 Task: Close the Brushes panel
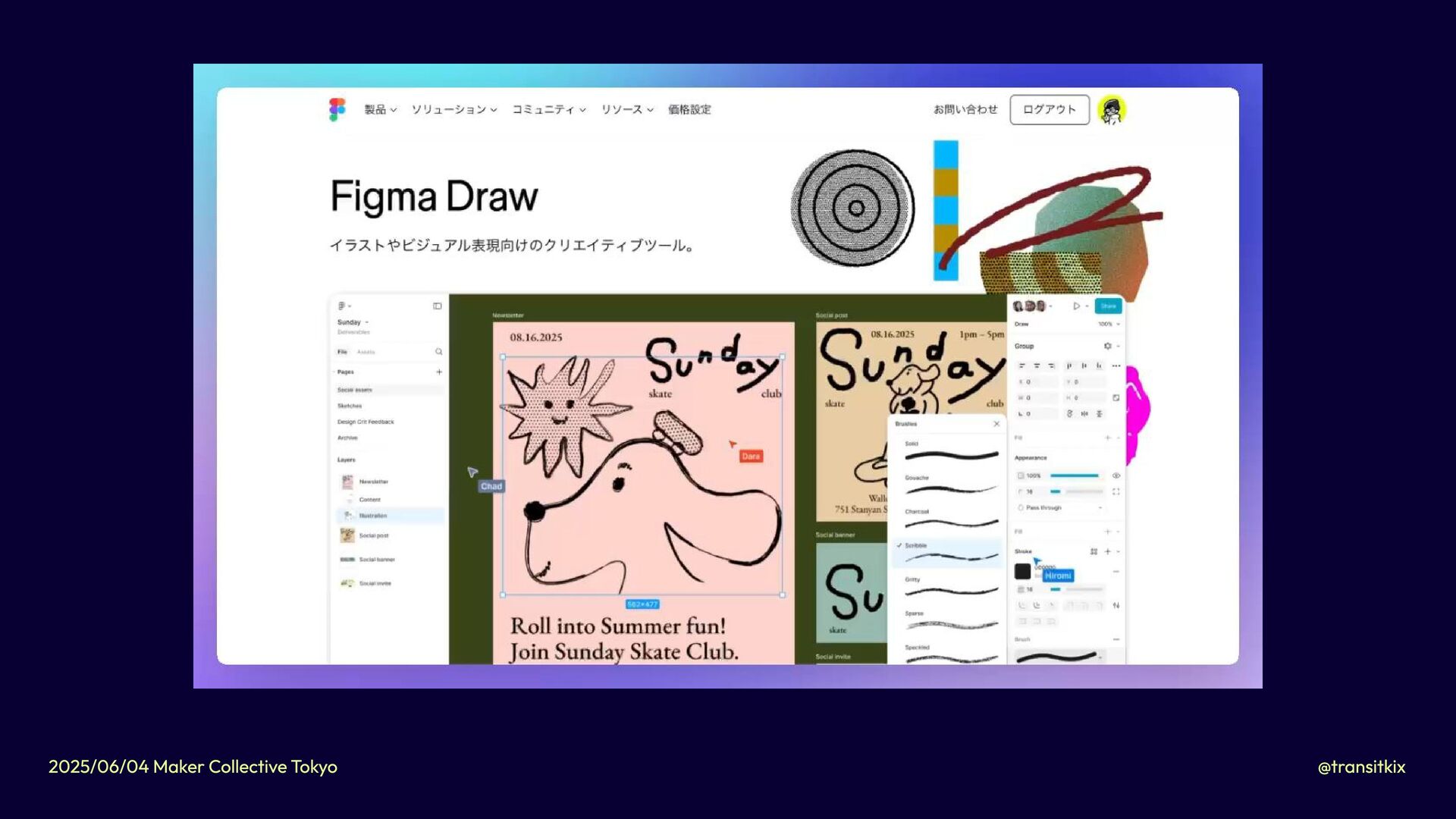(996, 424)
